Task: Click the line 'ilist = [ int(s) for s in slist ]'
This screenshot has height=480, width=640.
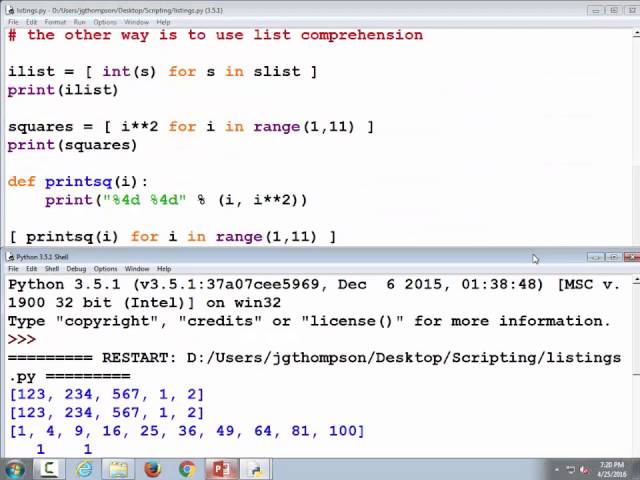Action: 162,72
